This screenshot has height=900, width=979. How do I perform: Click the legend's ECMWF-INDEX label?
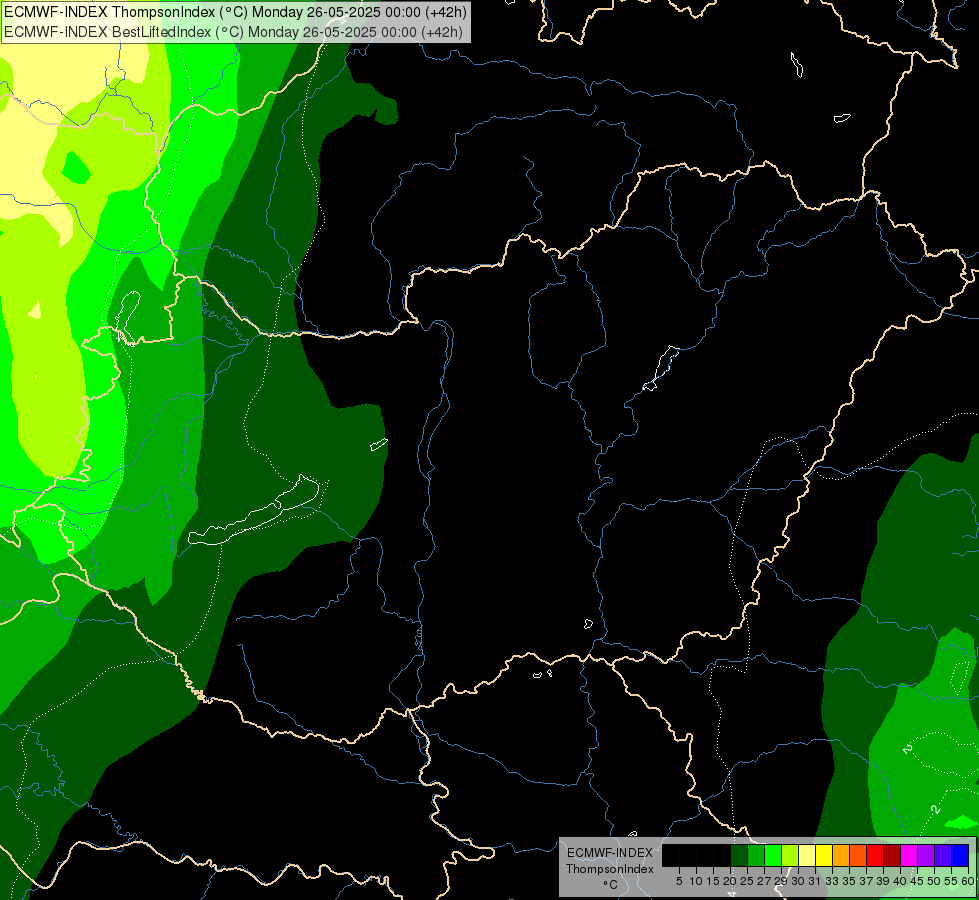(x=610, y=853)
